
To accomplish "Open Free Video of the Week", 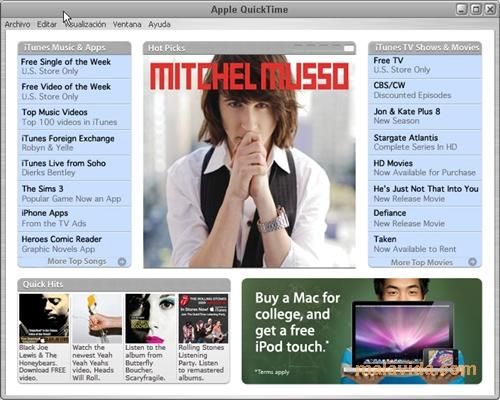I will coord(74,91).
